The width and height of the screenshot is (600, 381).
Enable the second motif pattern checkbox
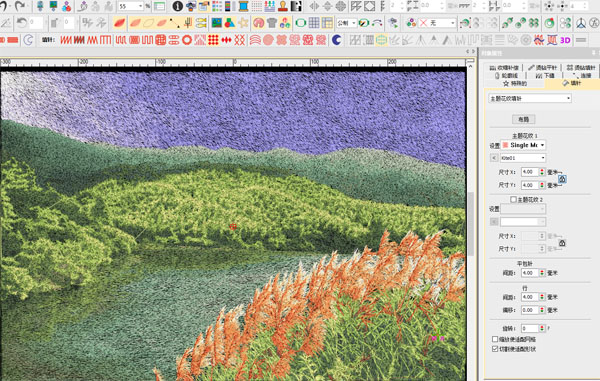pyautogui.click(x=513, y=199)
